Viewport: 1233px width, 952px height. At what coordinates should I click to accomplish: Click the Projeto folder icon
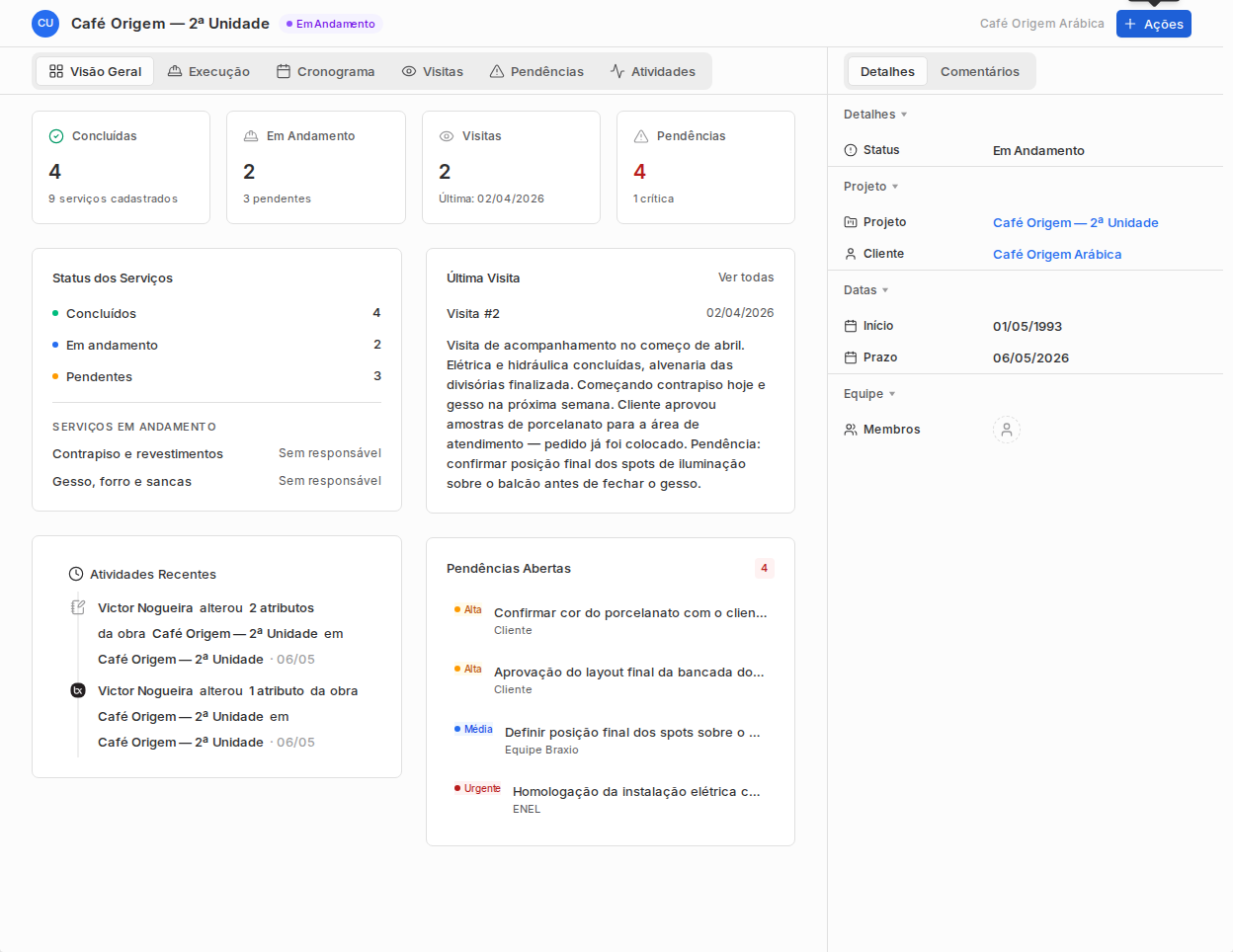tap(851, 222)
